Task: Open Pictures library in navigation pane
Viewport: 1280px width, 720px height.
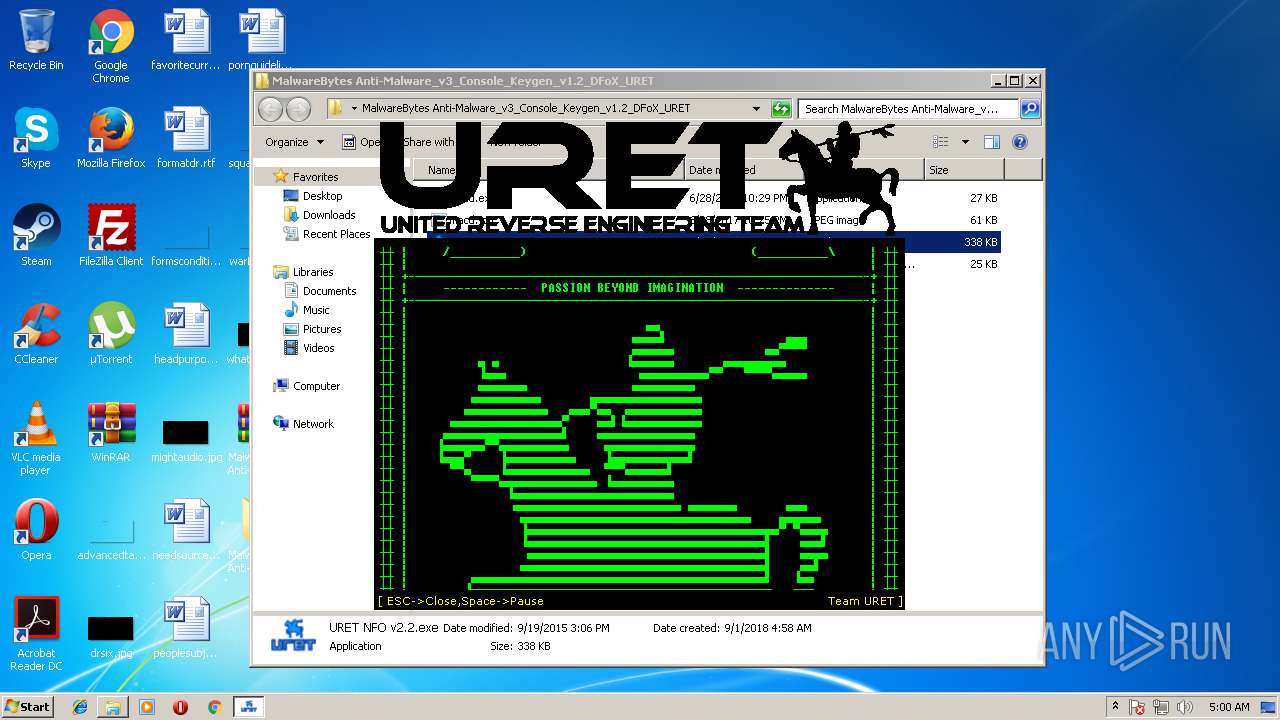Action: (x=322, y=329)
